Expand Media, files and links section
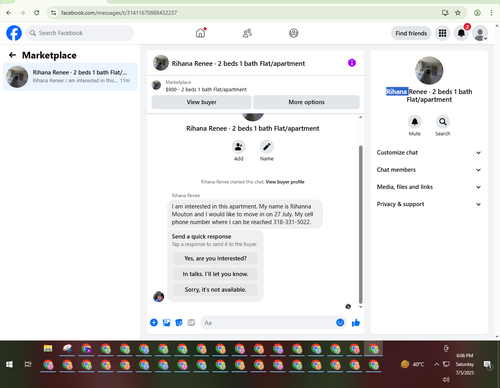 [429, 187]
